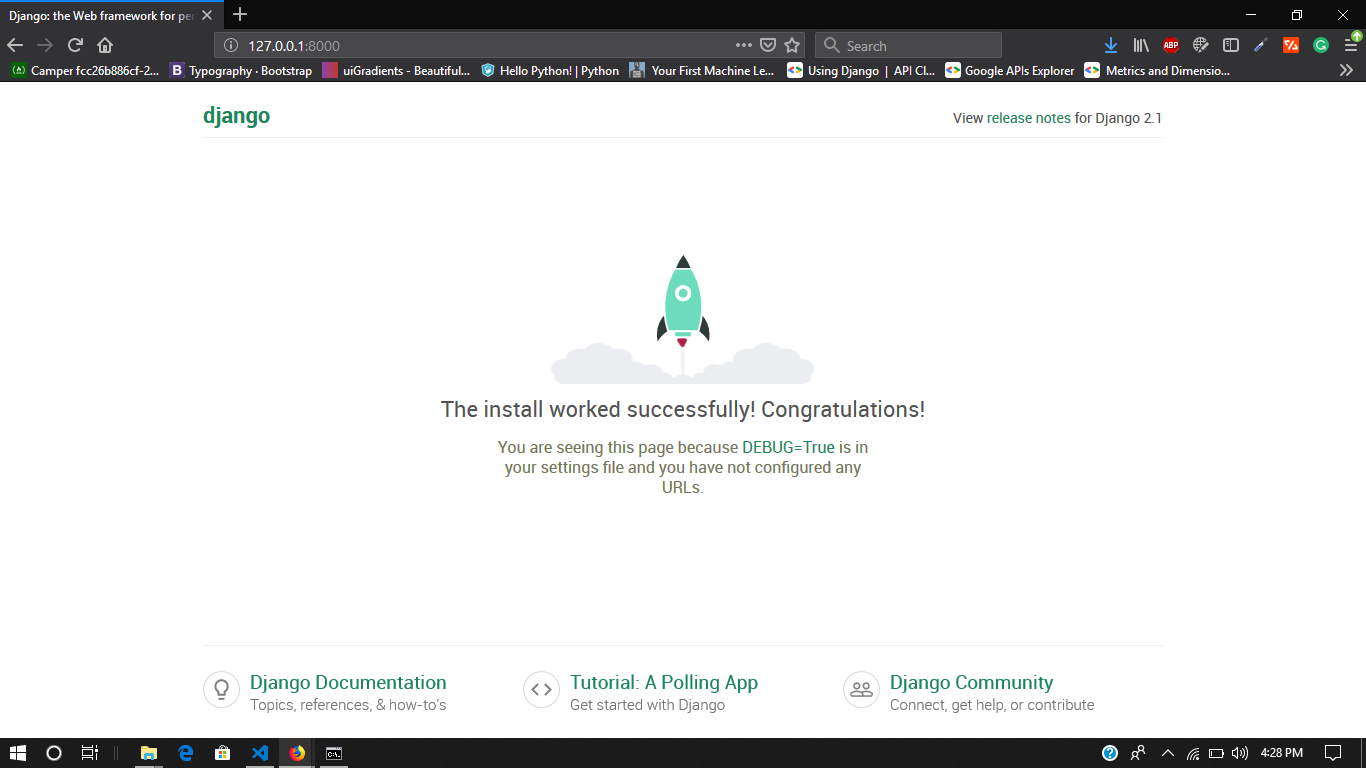1366x768 pixels.
Task: Close the Django browser tab
Action: click(207, 16)
